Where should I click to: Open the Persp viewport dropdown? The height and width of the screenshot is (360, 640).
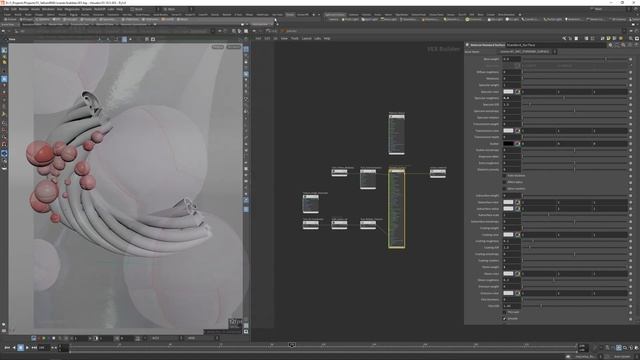218,47
